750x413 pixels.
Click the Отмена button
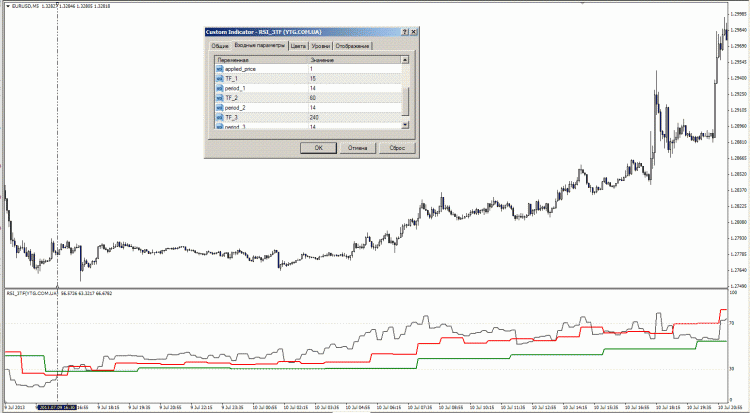click(x=357, y=146)
